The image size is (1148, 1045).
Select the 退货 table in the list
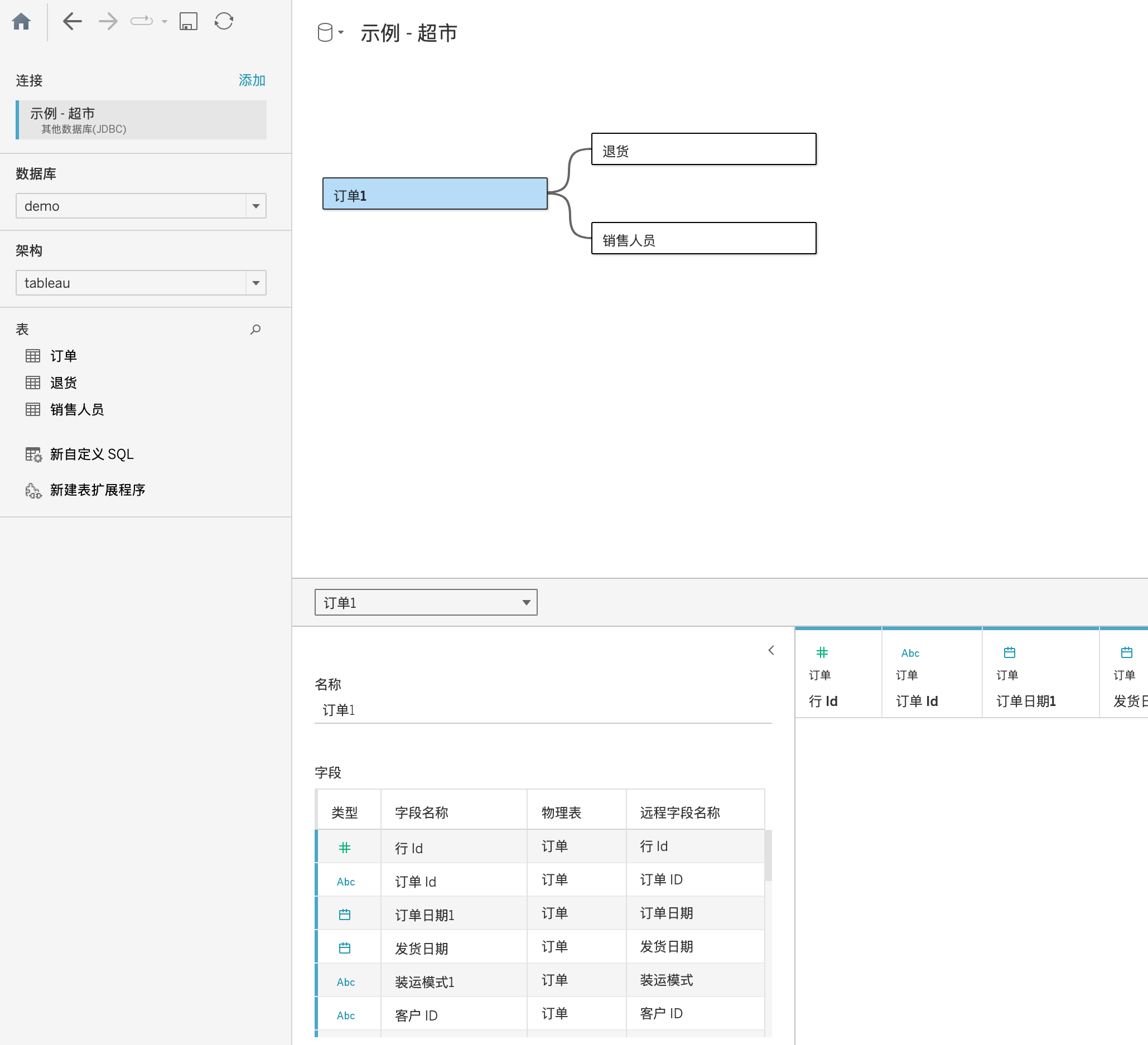[x=63, y=383]
